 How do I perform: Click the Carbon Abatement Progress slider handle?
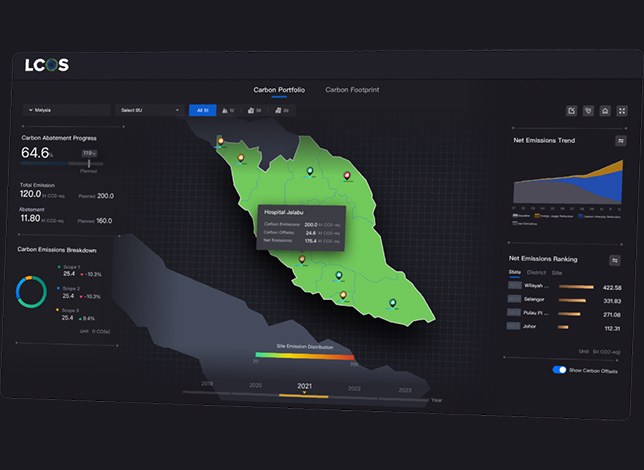pos(89,164)
